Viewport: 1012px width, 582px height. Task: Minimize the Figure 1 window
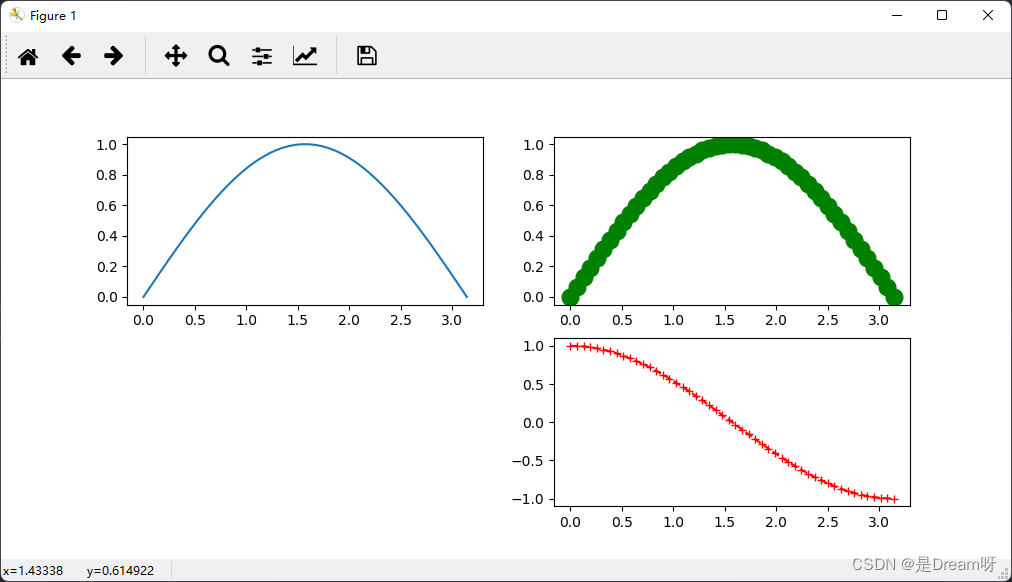point(897,15)
